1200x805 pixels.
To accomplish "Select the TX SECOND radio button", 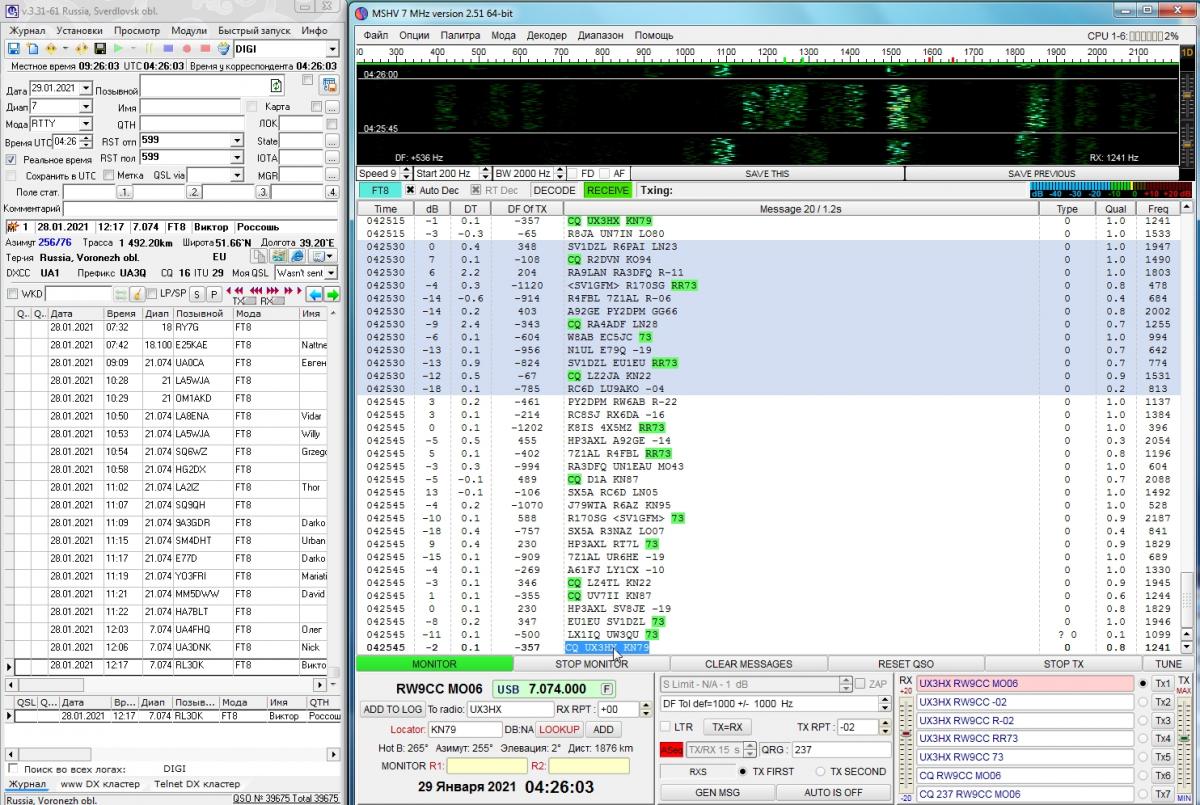I will (821, 772).
